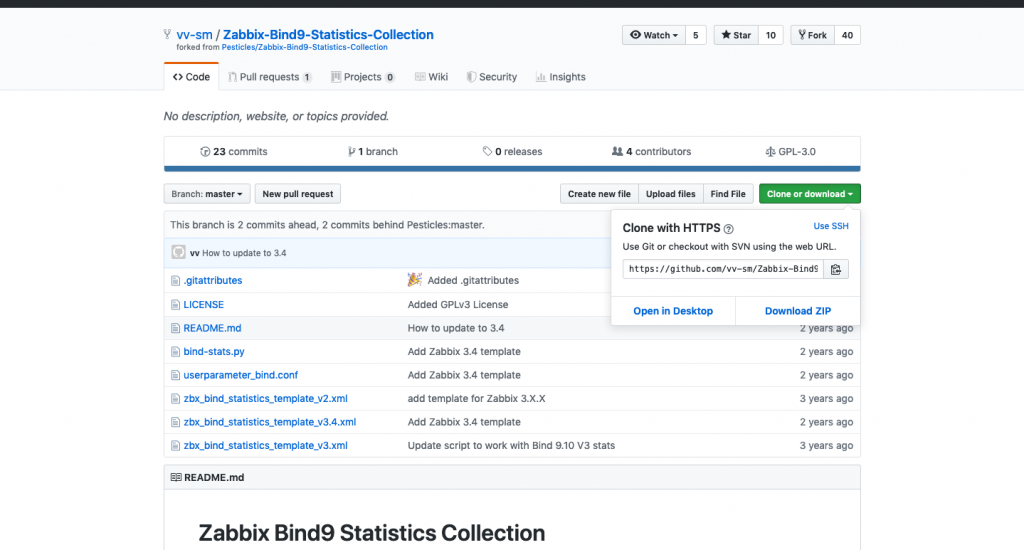Open the 1 branch link
The height and width of the screenshot is (550, 1024).
point(373,152)
